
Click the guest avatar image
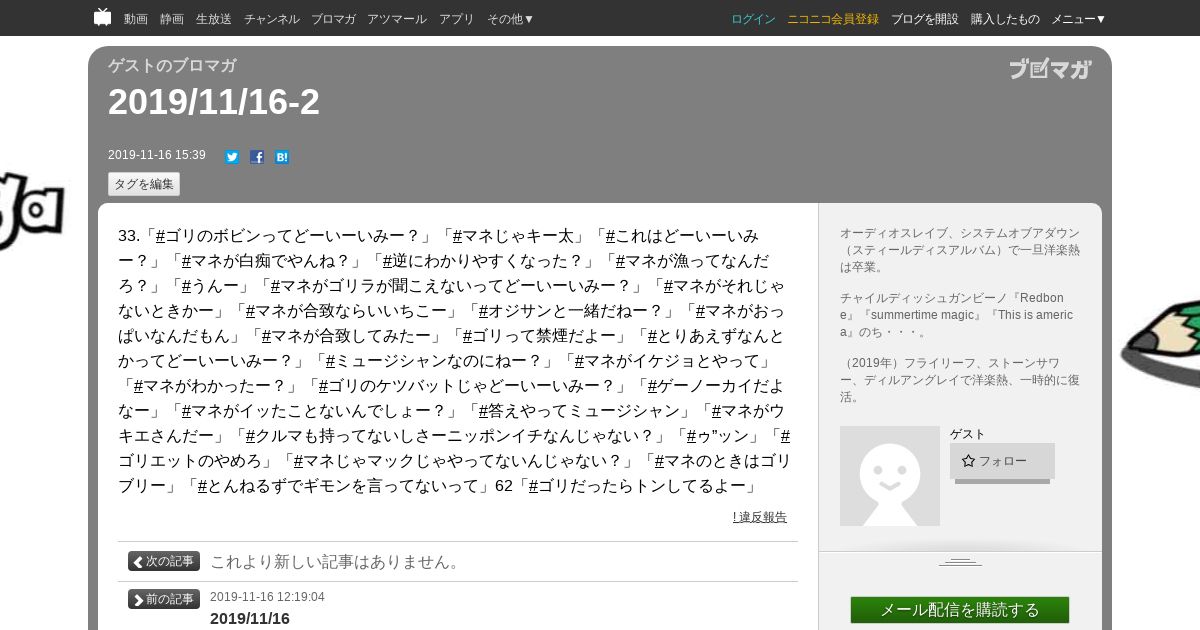890,476
